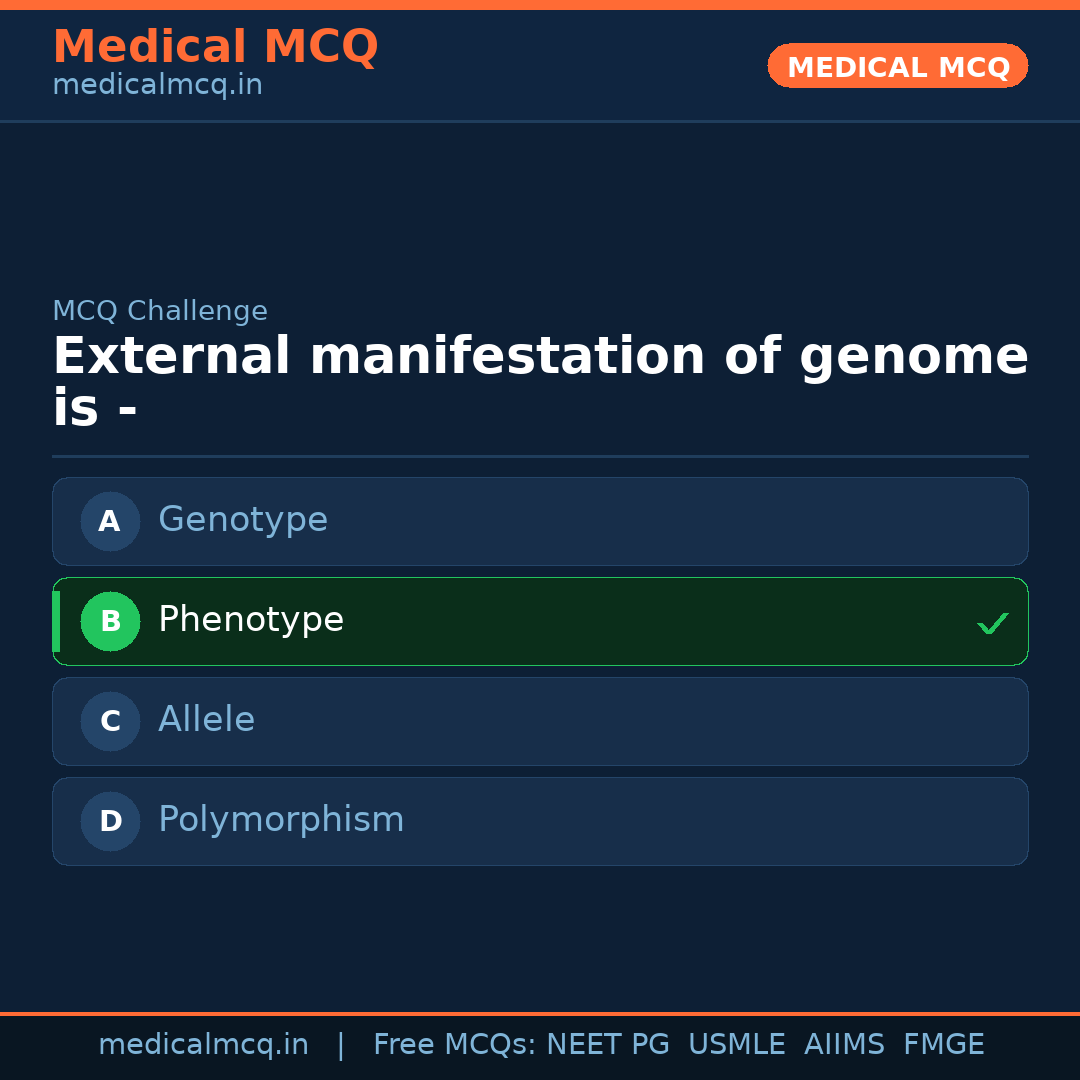Click the Medical MCQ orange title

pos(215,47)
